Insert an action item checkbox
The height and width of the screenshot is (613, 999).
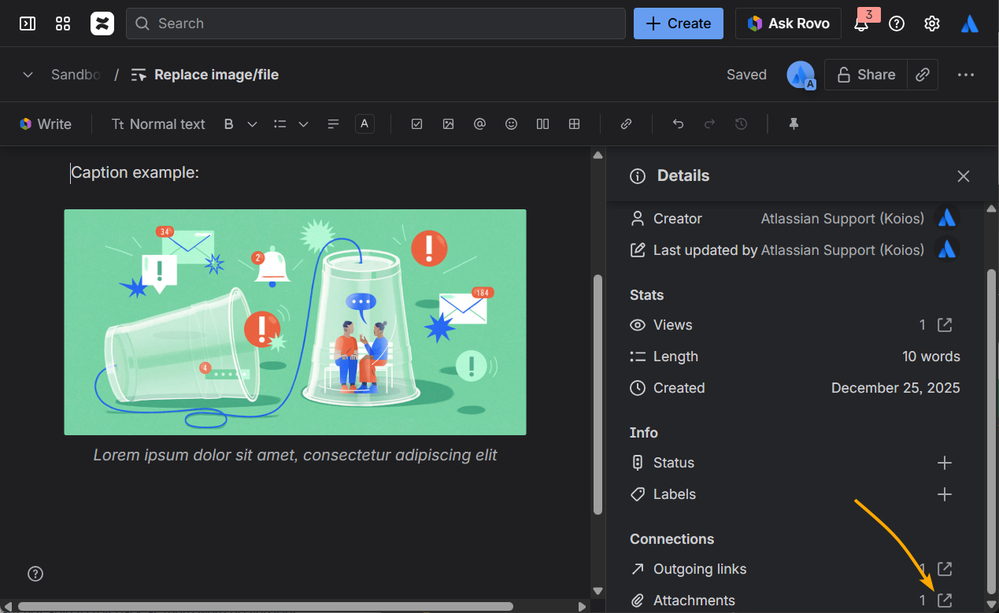pos(417,124)
